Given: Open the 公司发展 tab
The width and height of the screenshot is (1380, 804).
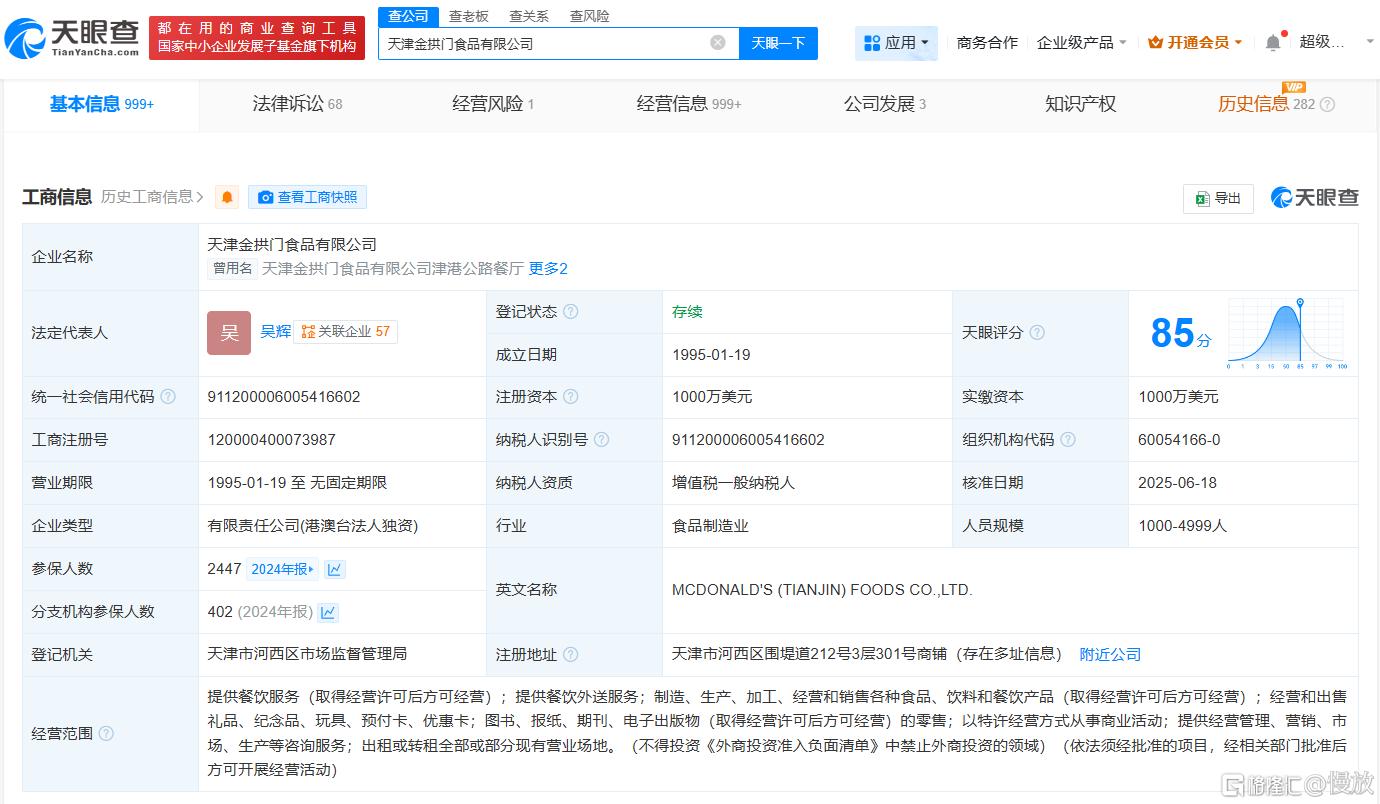Looking at the screenshot, I should tap(885, 104).
